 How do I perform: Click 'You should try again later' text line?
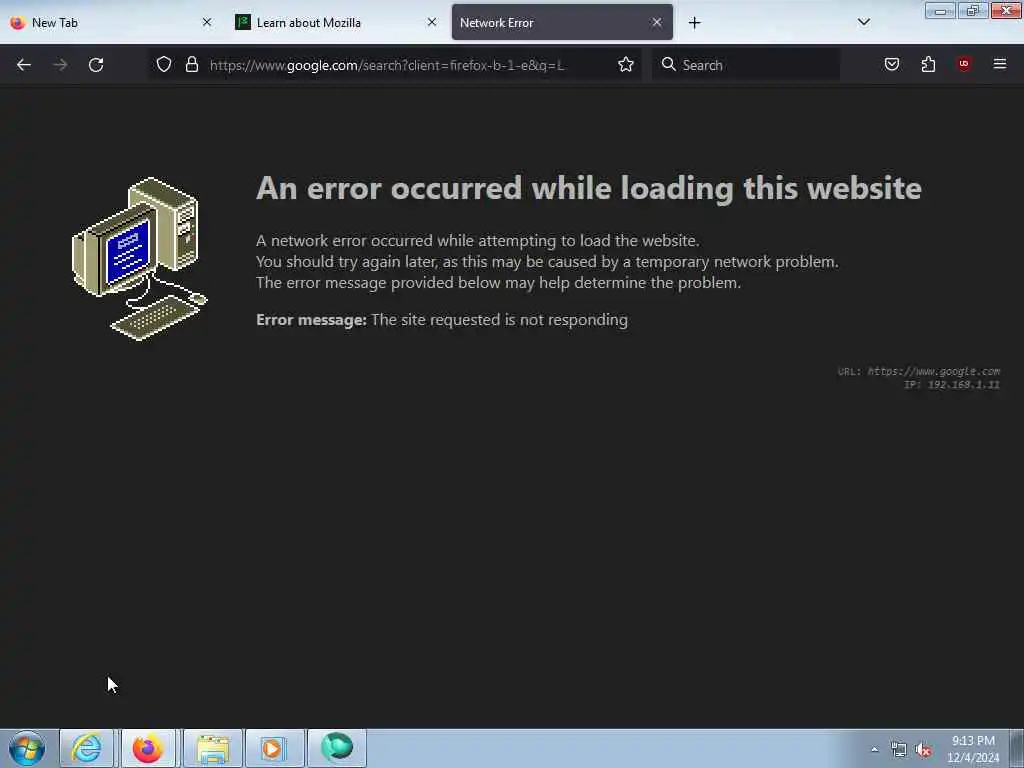point(547,262)
